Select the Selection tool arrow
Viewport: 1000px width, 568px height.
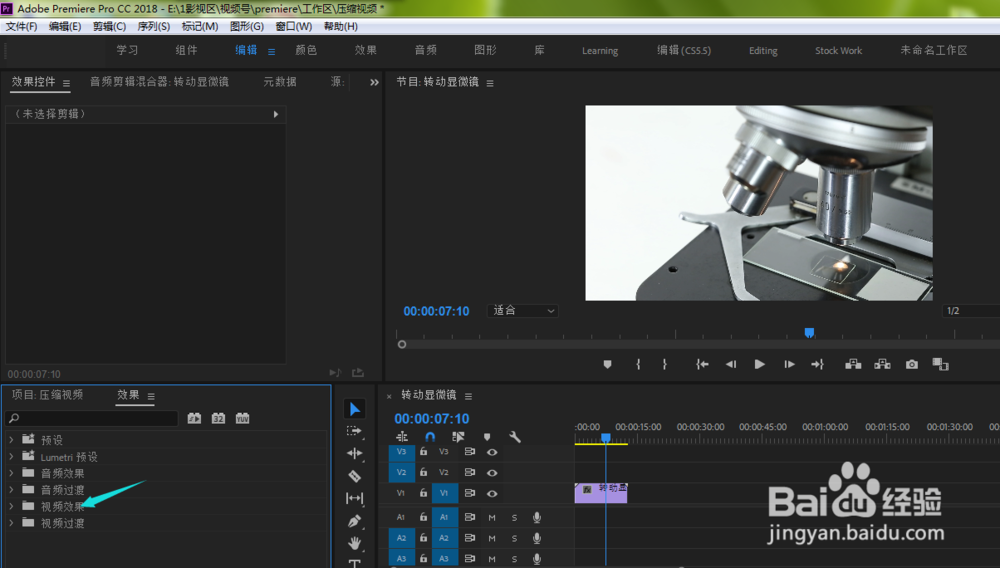pos(355,409)
